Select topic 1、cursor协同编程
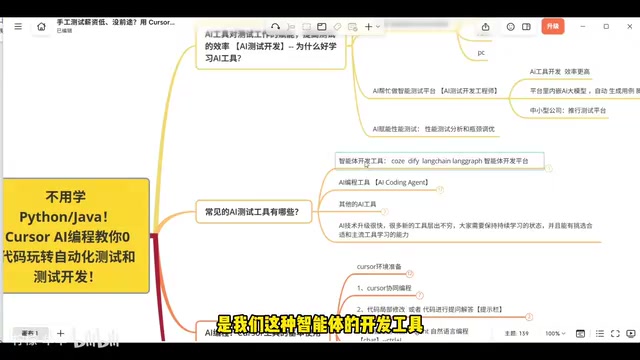The image size is (640, 360). [384, 288]
